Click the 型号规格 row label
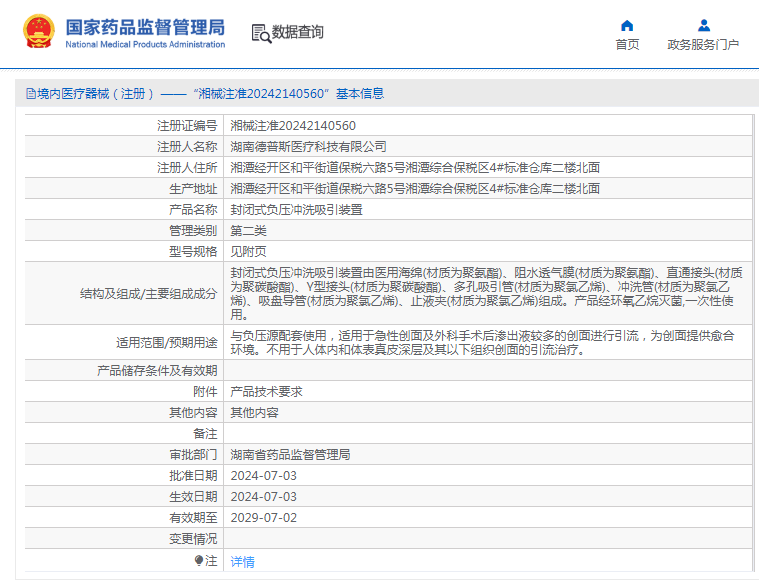This screenshot has width=759, height=580. tap(193, 252)
